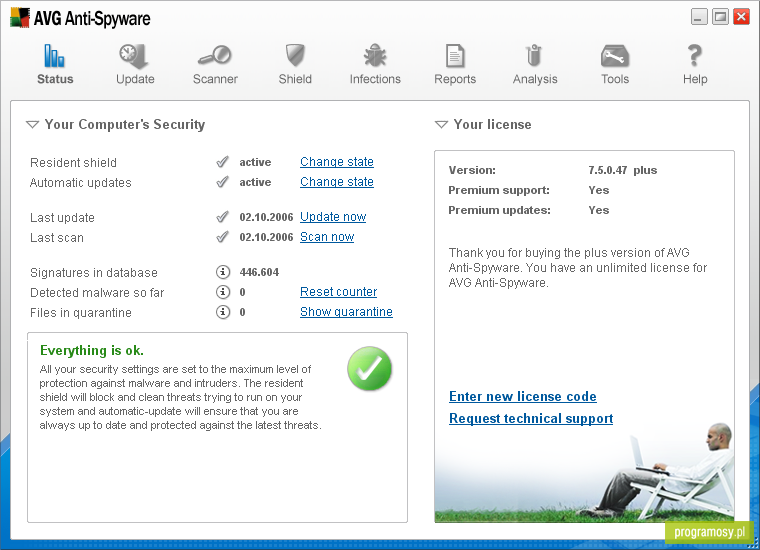
Task: Click the Automatic updates label
Action: click(x=80, y=183)
